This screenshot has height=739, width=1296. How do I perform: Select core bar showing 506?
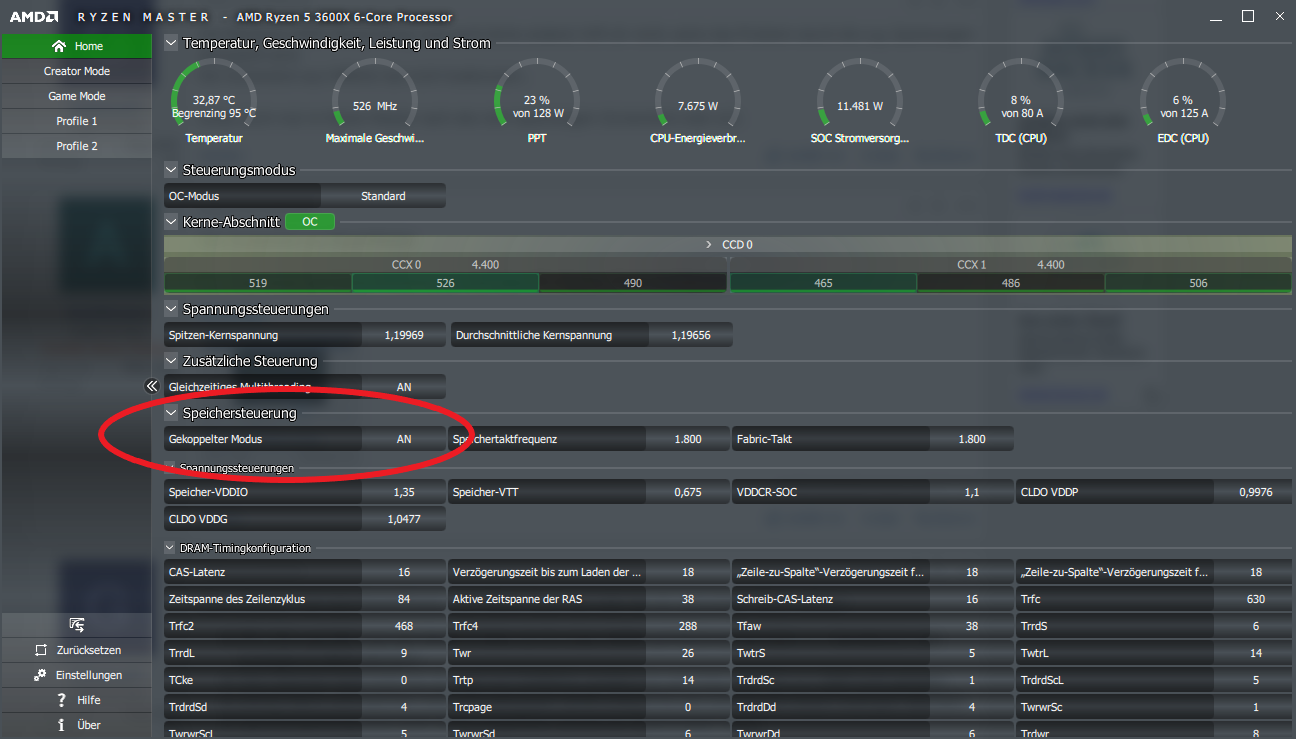click(x=1198, y=283)
